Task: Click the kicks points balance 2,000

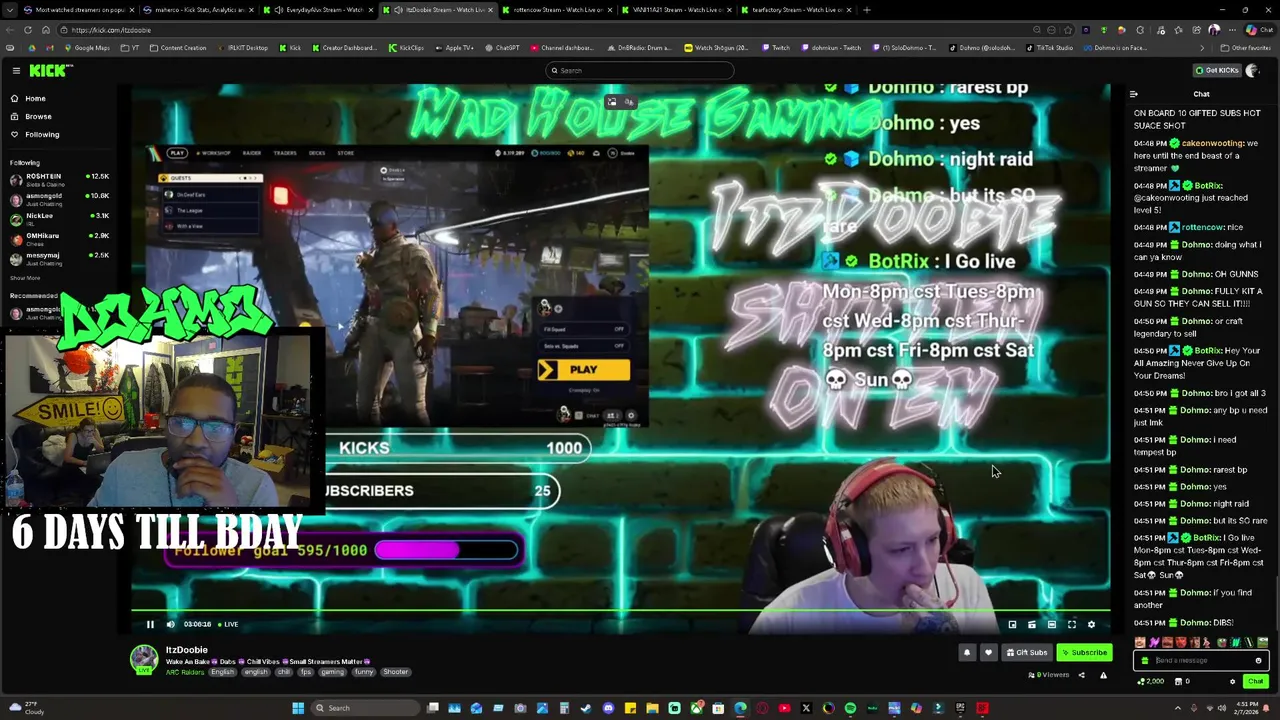Action: (1152, 682)
